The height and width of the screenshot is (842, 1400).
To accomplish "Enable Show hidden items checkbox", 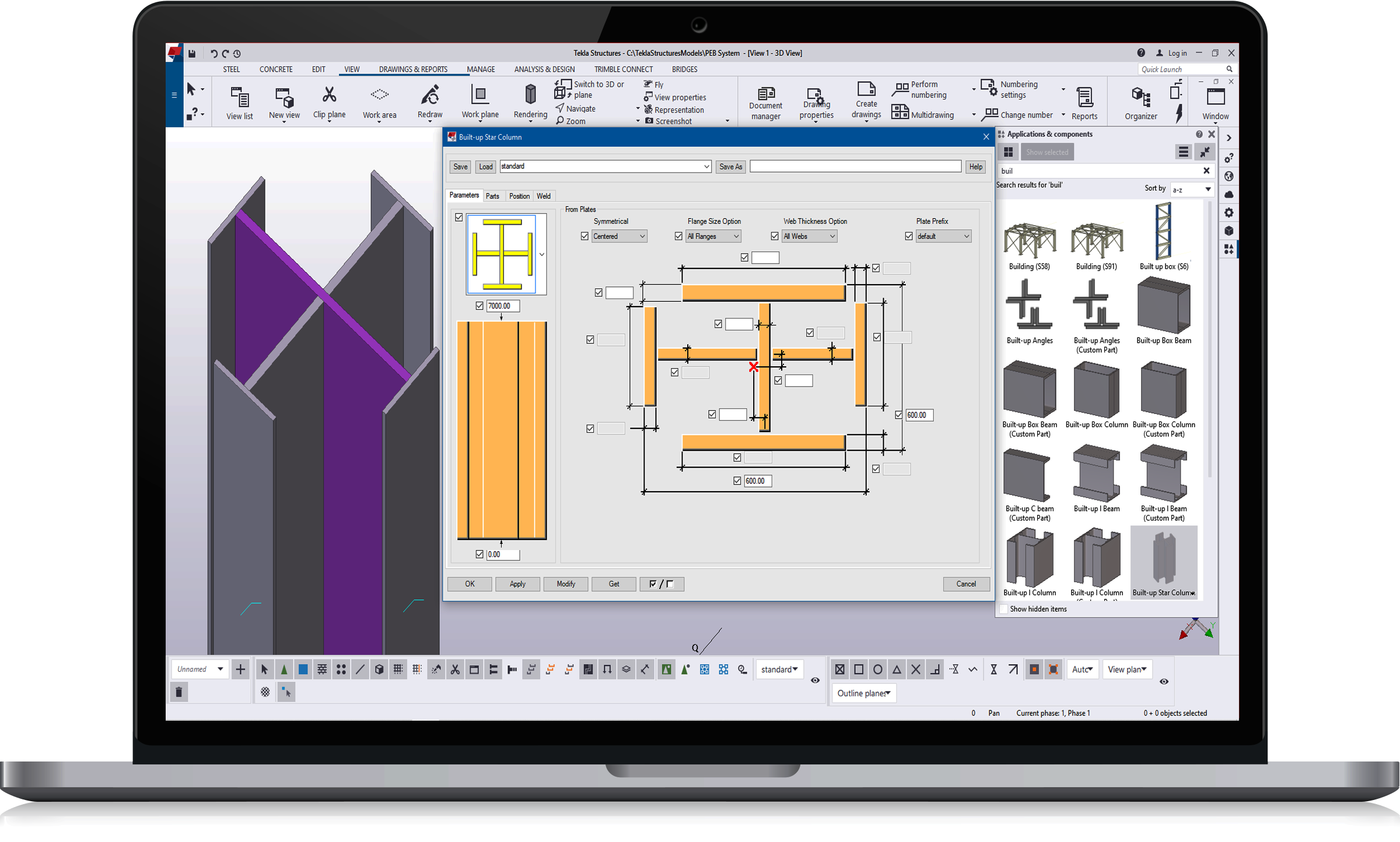I will (x=1004, y=609).
